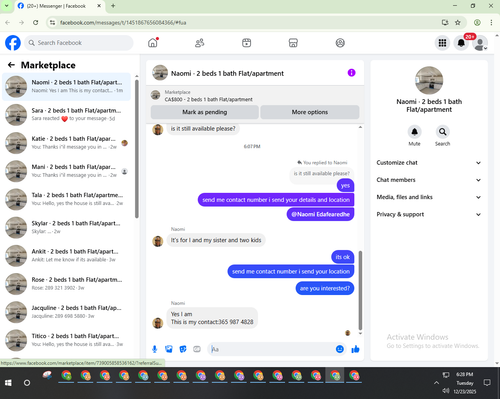
Task: Open the account profile avatar menu
Action: [x=480, y=43]
